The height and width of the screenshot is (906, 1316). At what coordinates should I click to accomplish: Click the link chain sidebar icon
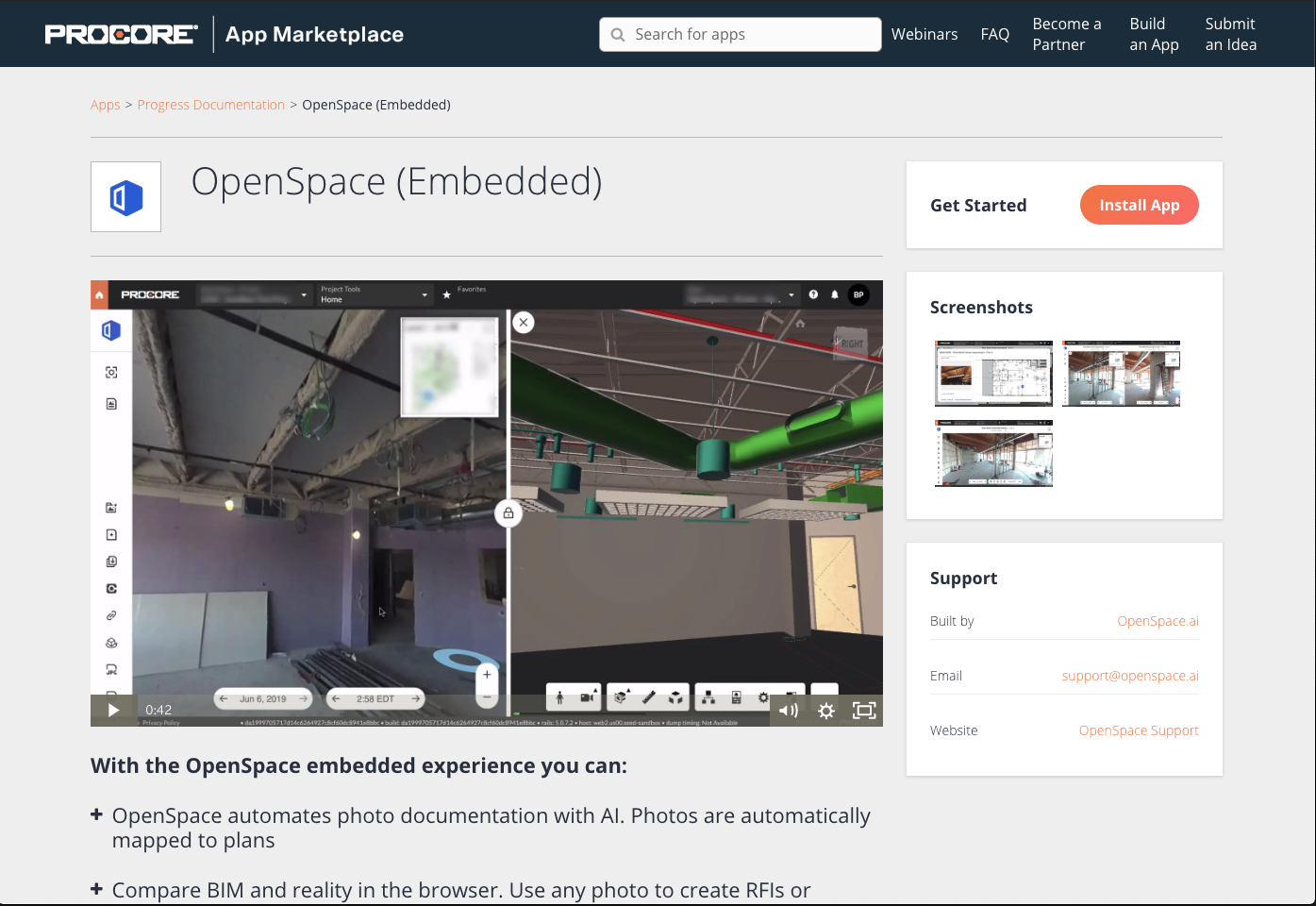tap(111, 615)
